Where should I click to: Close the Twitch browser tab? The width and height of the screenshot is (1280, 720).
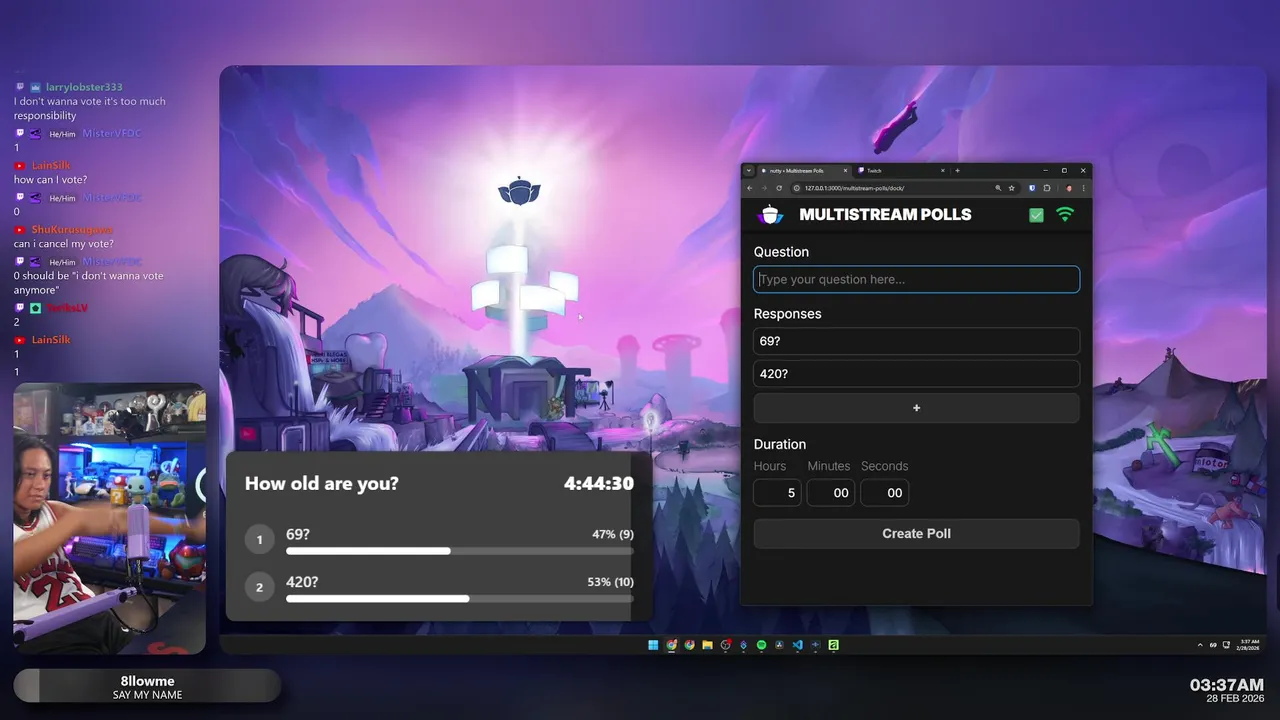tap(942, 171)
